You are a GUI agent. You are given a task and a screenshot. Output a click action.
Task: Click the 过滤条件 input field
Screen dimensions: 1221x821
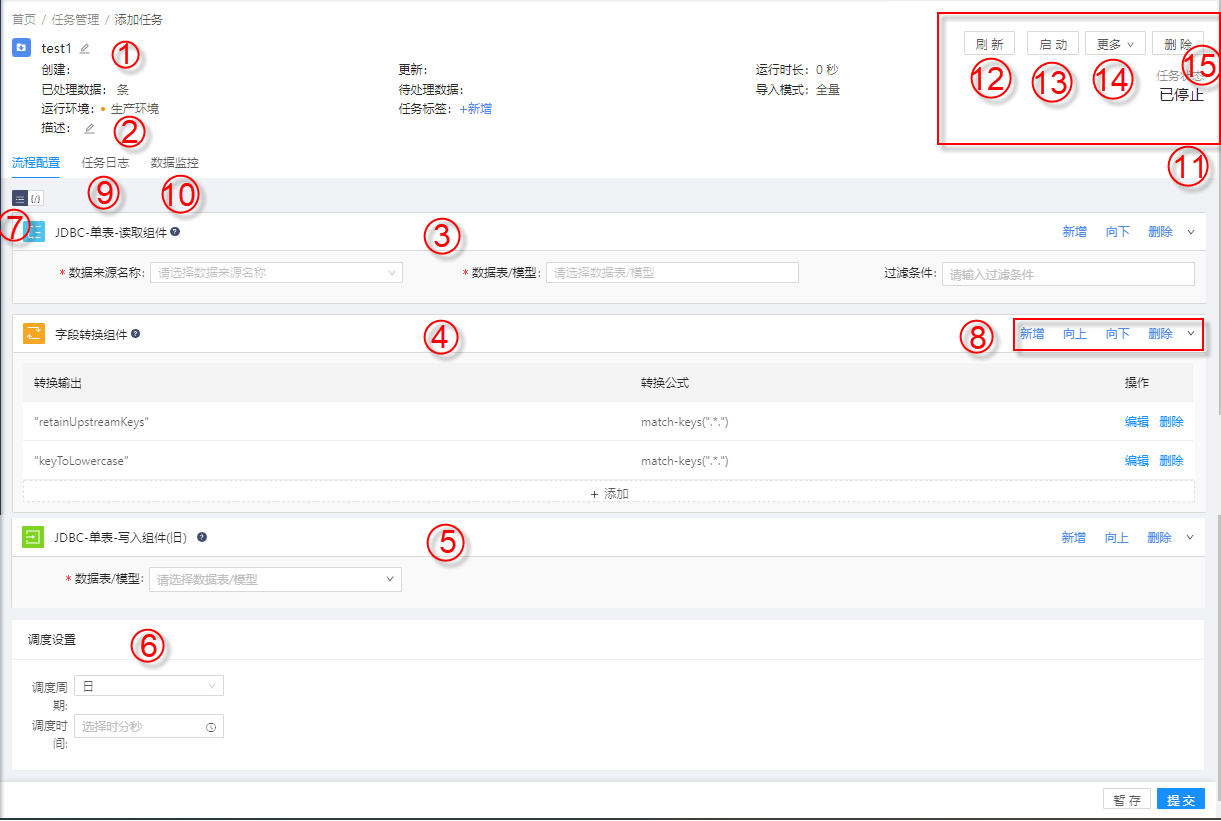tap(1067, 274)
